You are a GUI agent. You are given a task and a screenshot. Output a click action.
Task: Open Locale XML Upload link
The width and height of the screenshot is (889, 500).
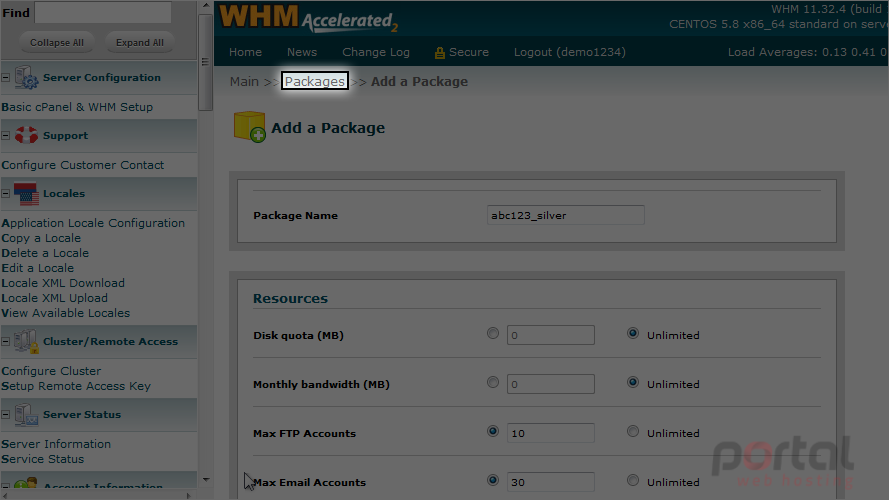pyautogui.click(x=54, y=298)
